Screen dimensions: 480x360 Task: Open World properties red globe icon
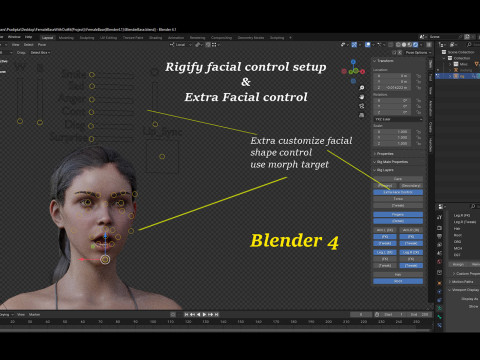click(439, 262)
